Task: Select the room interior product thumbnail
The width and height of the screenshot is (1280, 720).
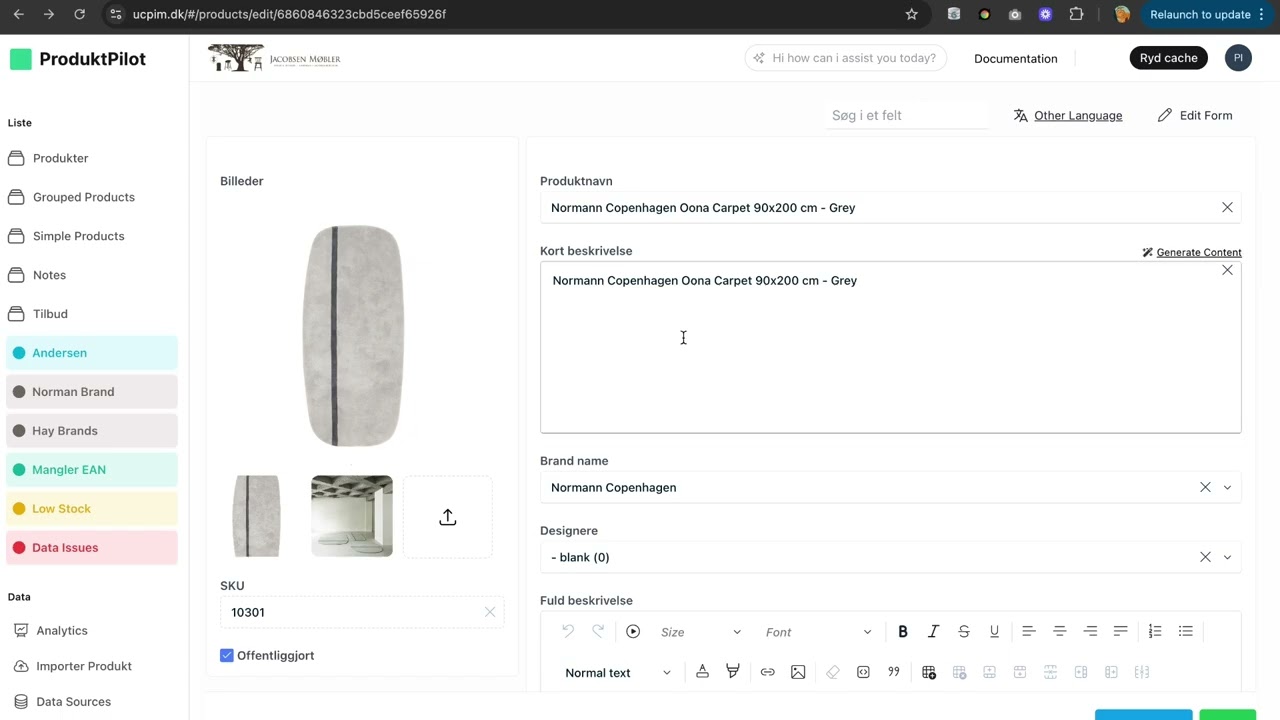Action: coord(352,516)
